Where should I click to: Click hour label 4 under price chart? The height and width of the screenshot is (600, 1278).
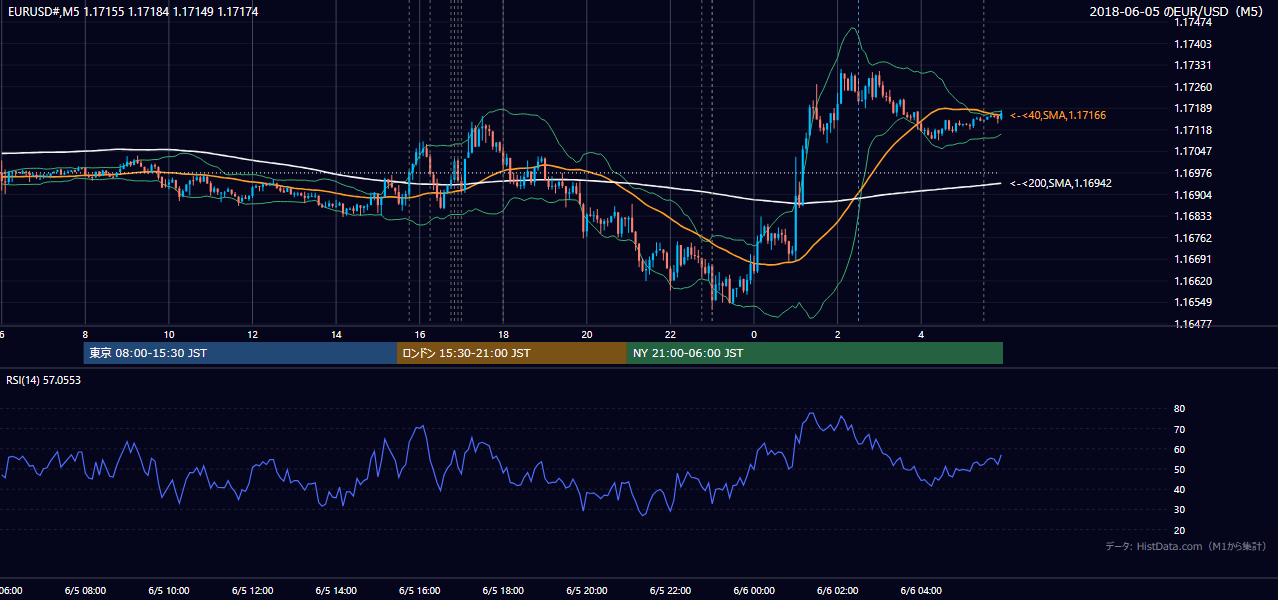tap(921, 334)
